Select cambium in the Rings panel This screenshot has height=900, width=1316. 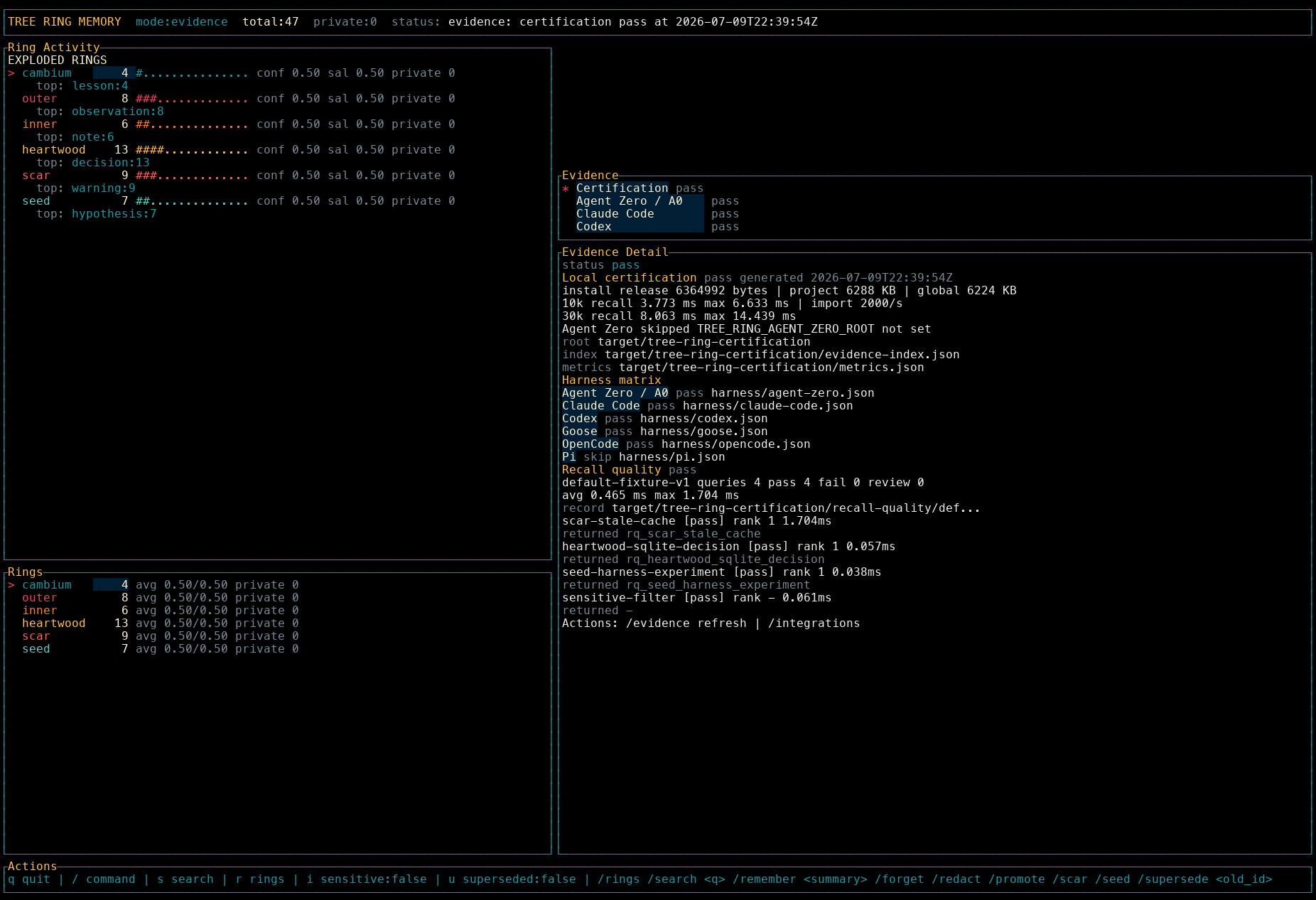click(x=153, y=585)
